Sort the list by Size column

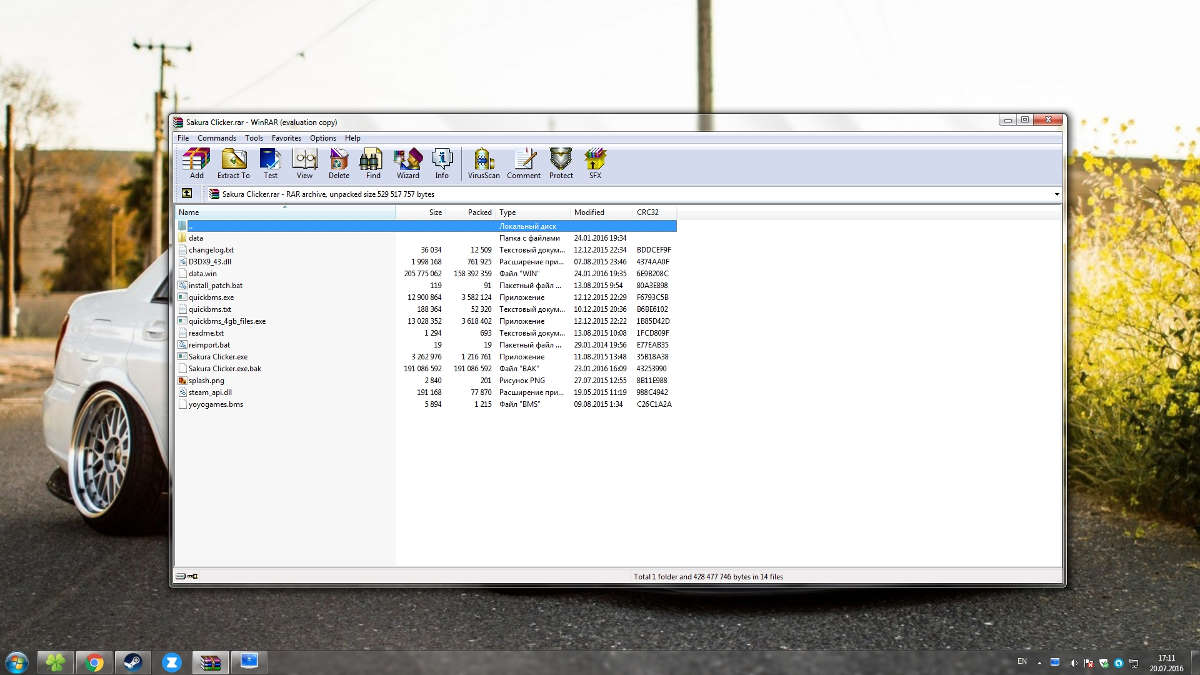coord(420,212)
